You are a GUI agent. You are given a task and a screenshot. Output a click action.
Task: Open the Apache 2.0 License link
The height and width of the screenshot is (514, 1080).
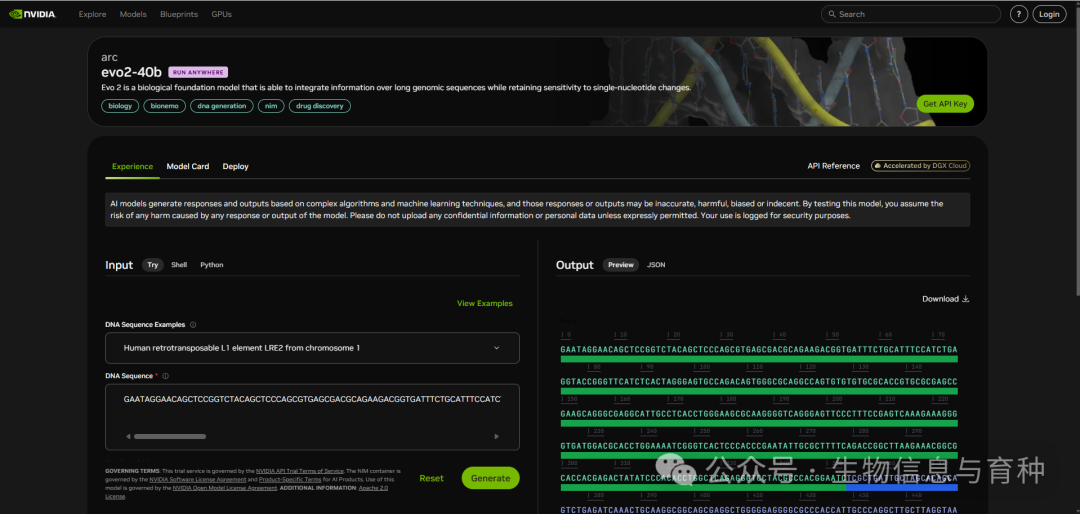coord(373,488)
